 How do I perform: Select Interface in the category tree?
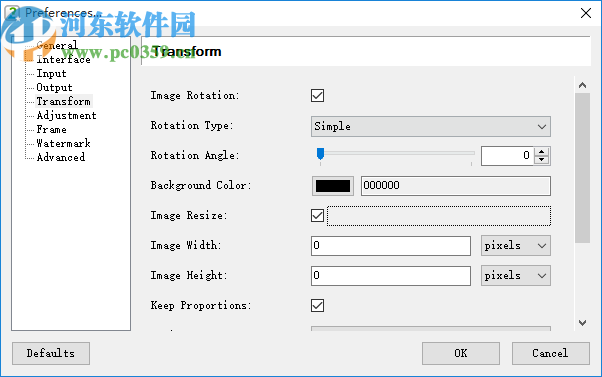tap(63, 59)
